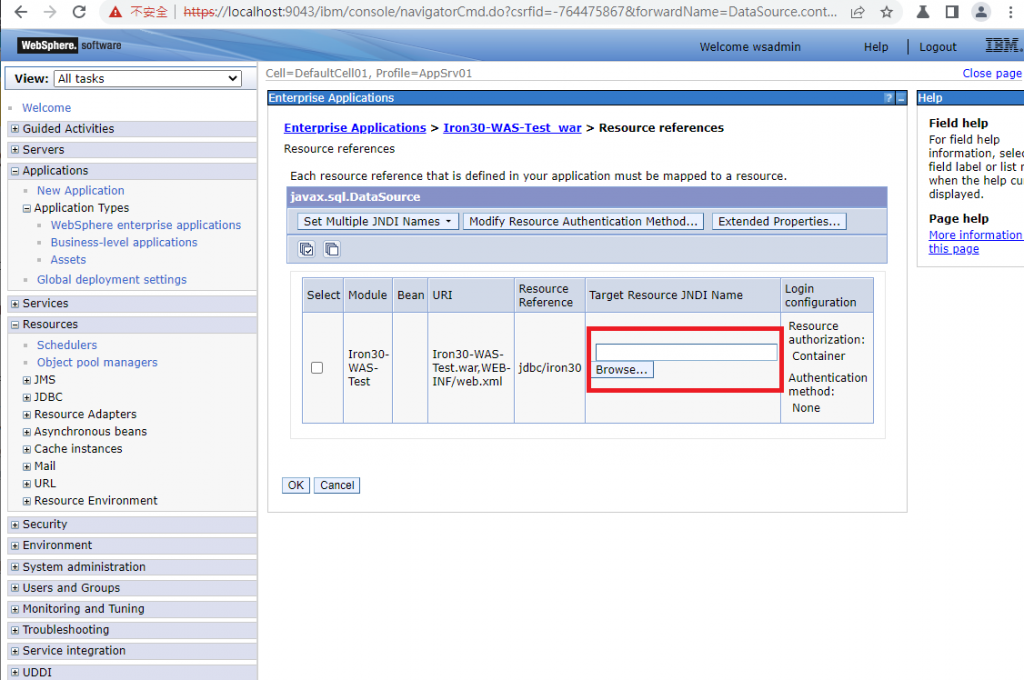Open More information about this page
The image size is (1024, 680).
tap(974, 242)
